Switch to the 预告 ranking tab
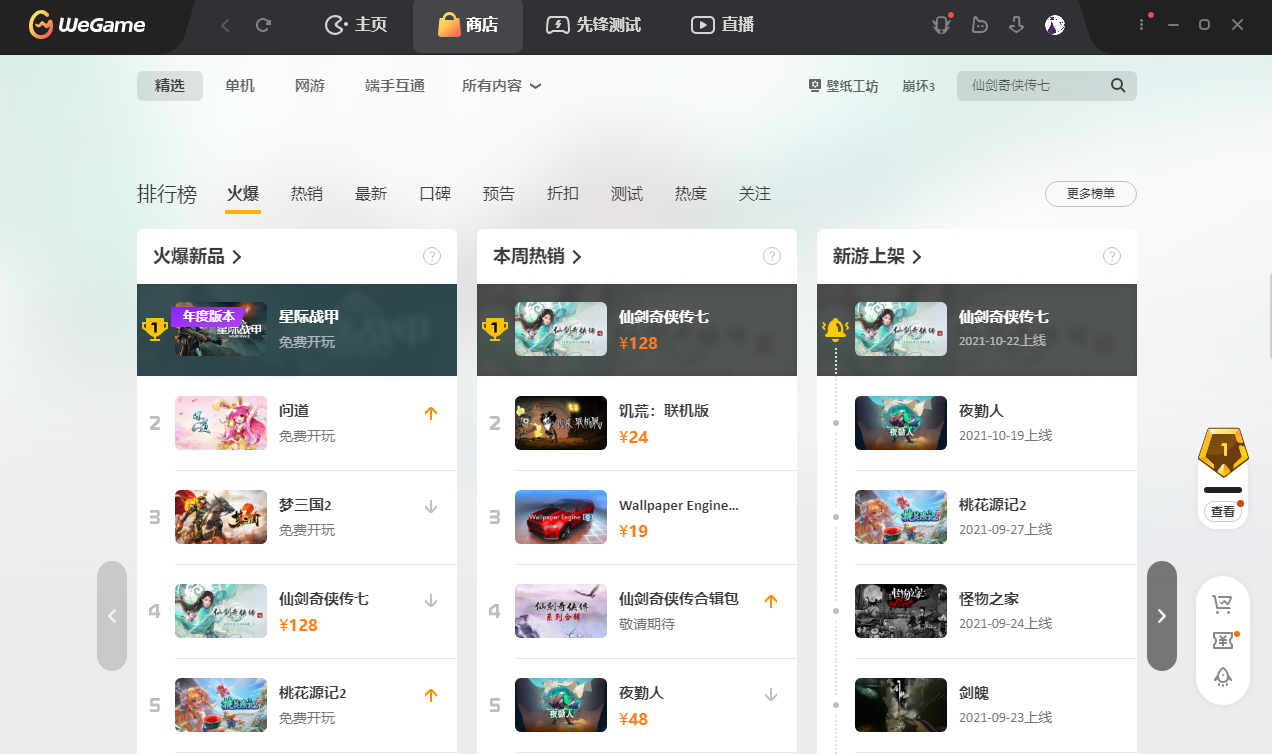1272x754 pixels. pos(499,194)
